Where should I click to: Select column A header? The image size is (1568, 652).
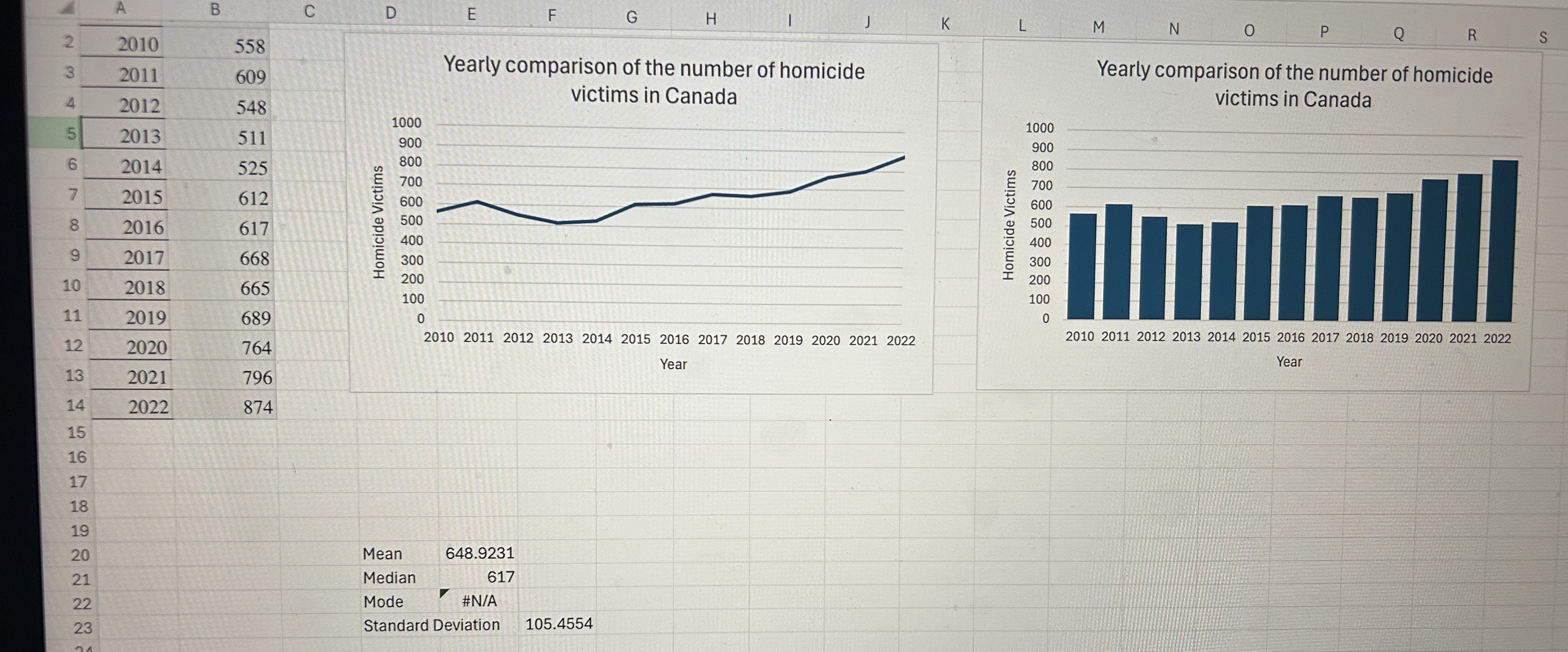[121, 8]
